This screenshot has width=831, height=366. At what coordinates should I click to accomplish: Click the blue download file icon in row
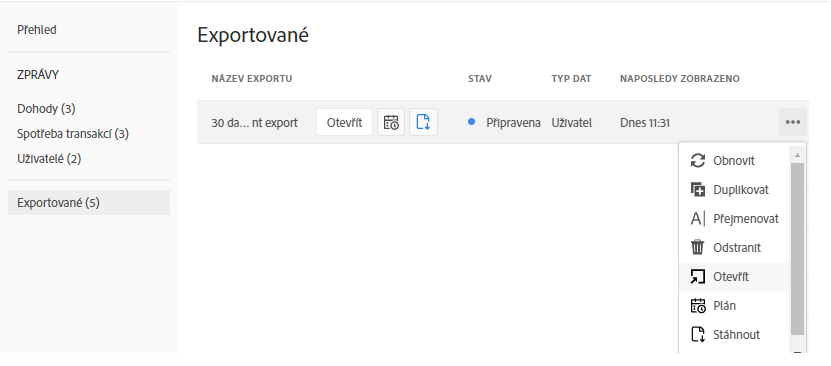click(423, 122)
